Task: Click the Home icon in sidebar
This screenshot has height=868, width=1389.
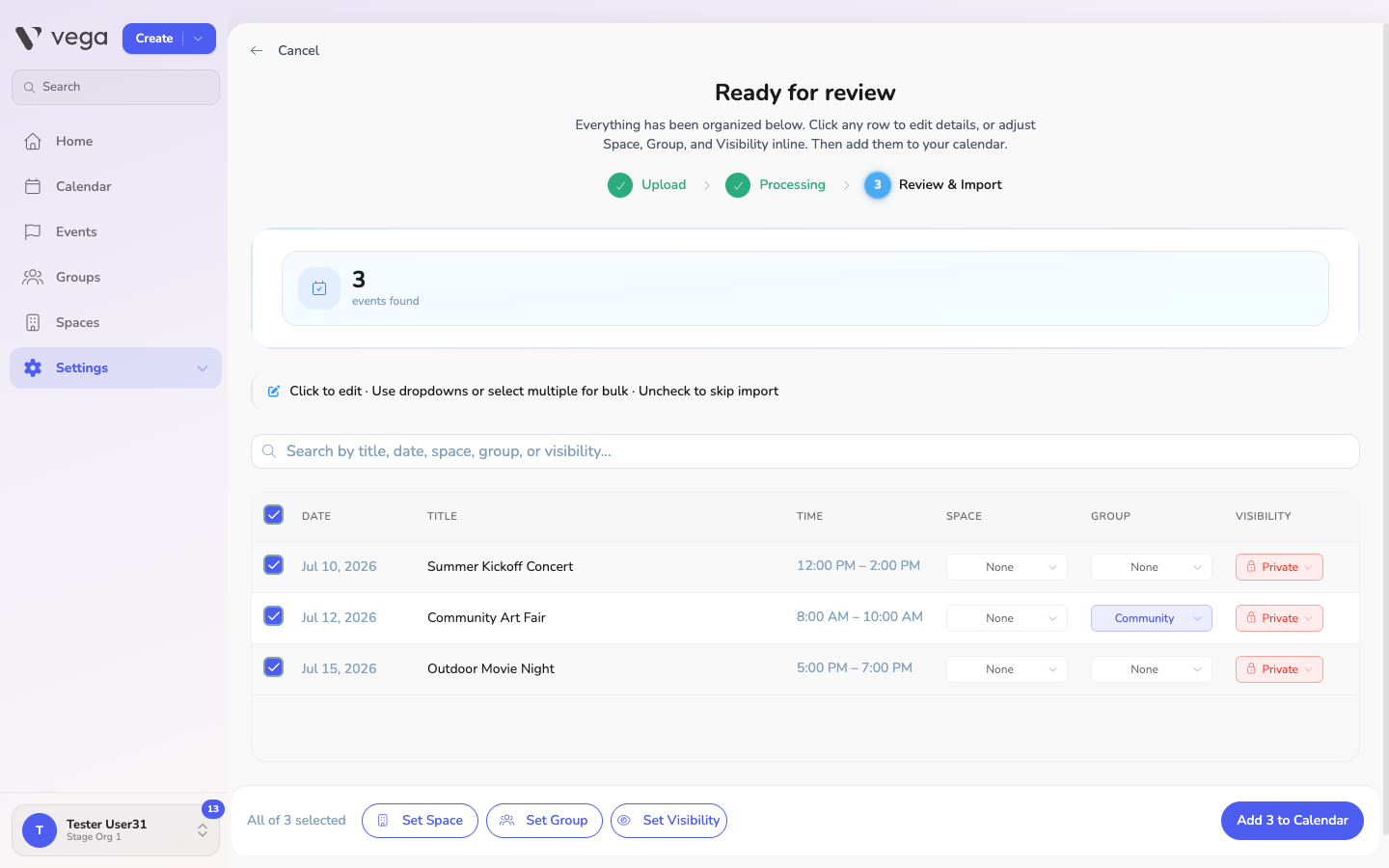Action: (x=33, y=141)
